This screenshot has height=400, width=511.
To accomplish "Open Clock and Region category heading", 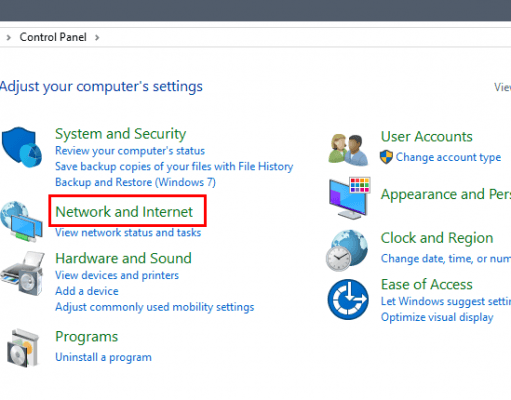I will (x=437, y=238).
